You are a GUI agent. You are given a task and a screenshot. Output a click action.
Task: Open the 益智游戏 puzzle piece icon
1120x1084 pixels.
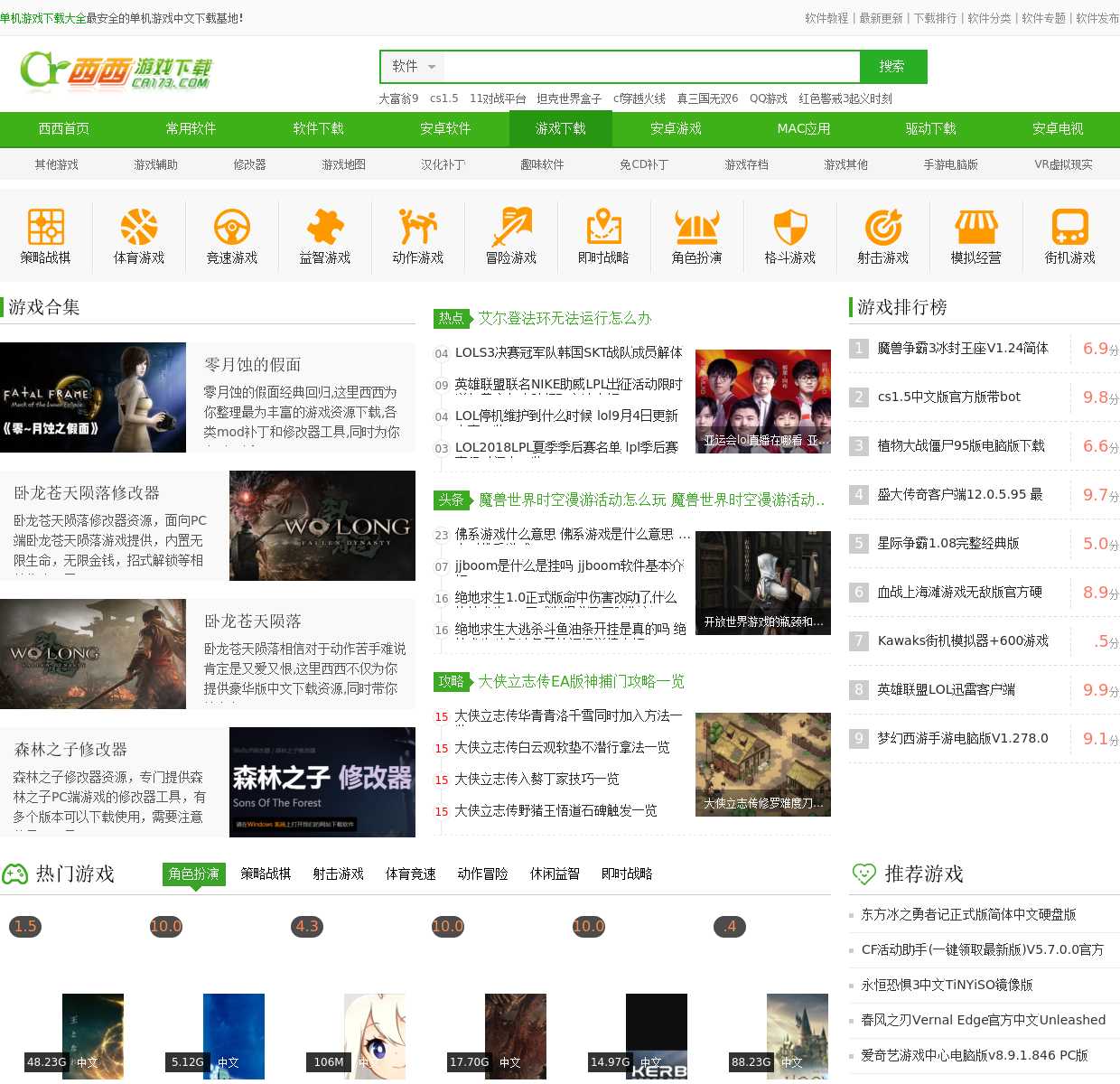(x=325, y=228)
